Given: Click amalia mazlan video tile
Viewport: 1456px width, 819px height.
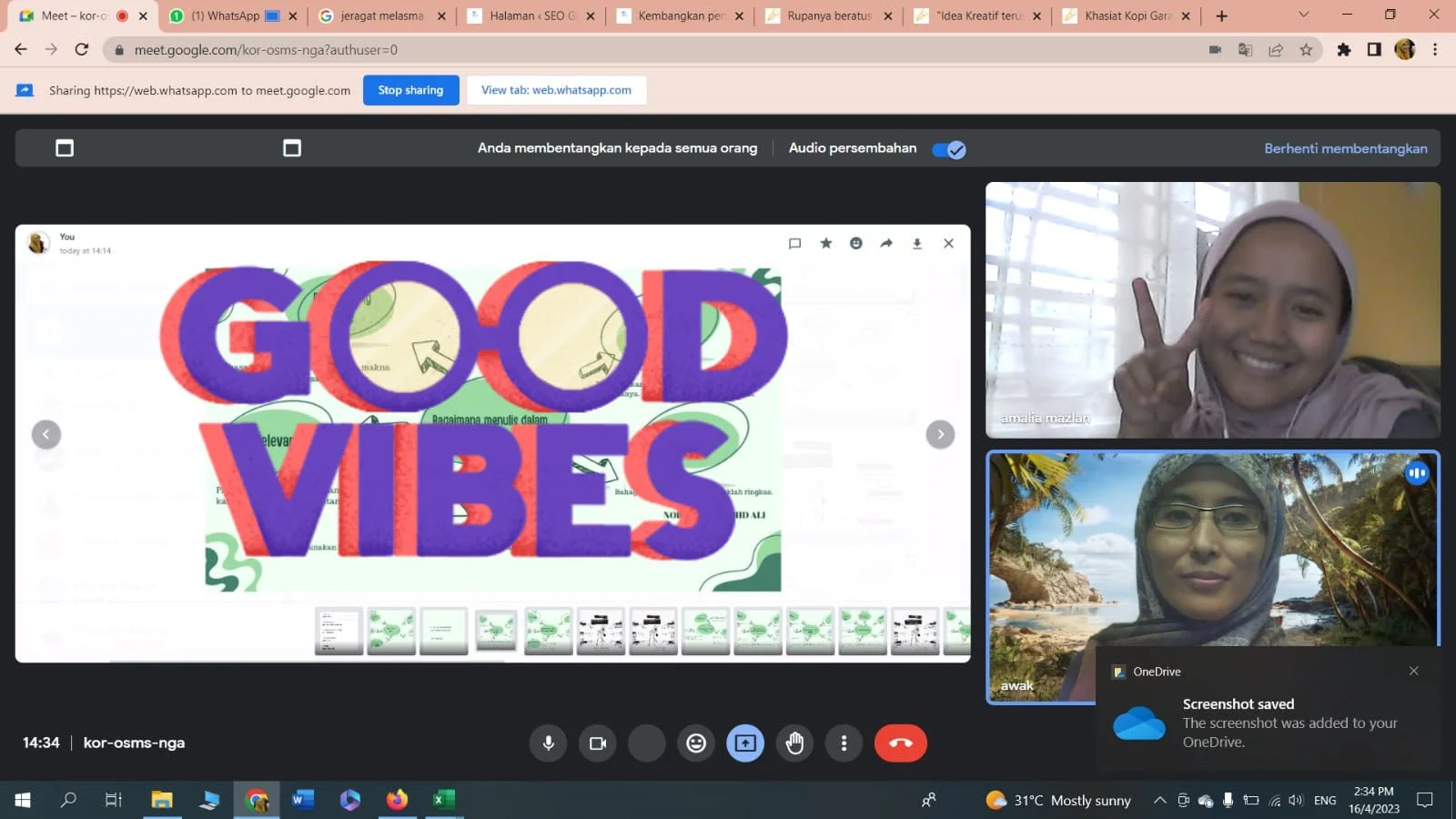Looking at the screenshot, I should tap(1212, 310).
